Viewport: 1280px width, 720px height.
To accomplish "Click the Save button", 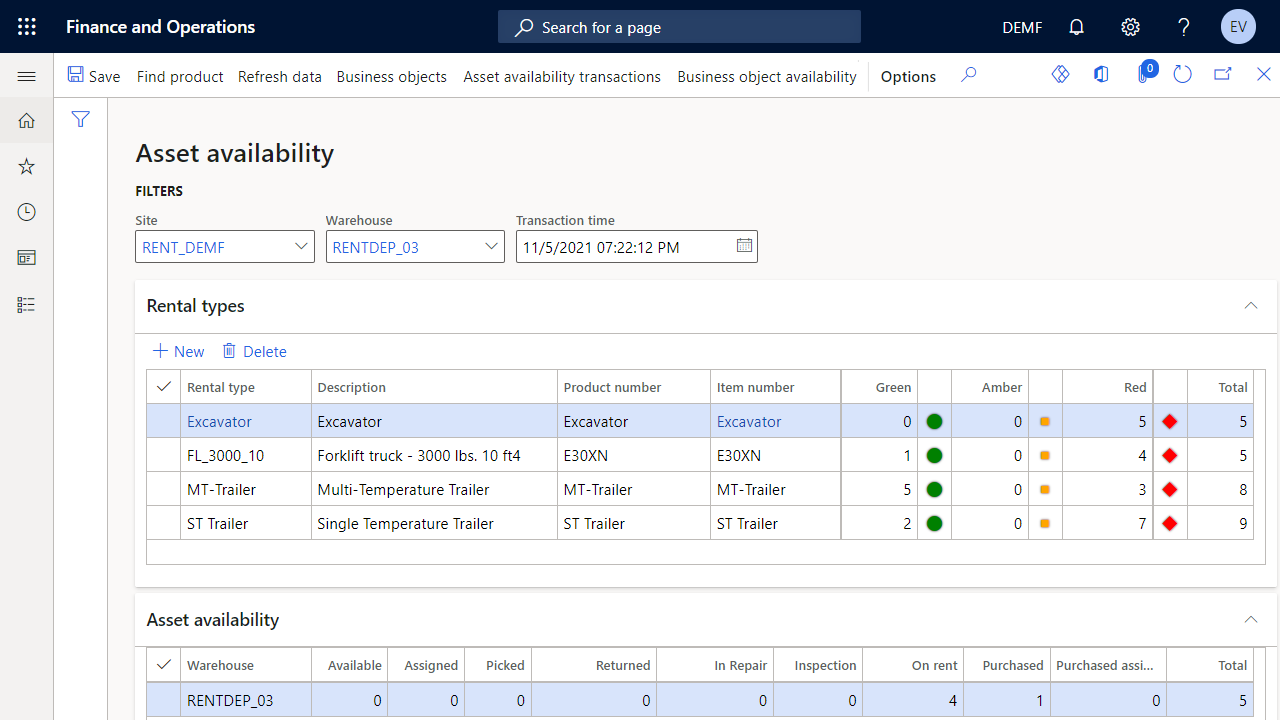I will pyautogui.click(x=94, y=76).
